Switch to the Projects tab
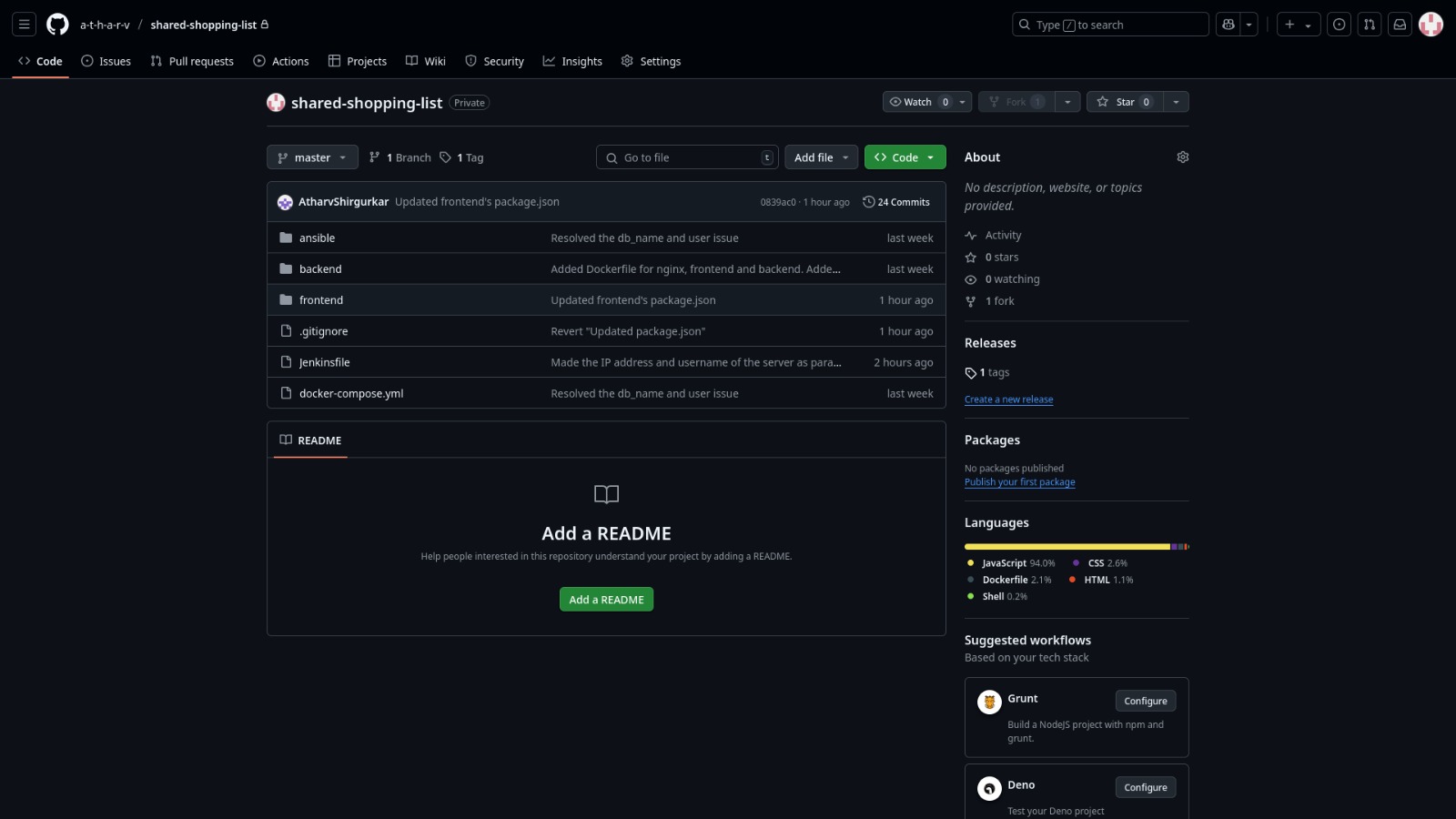Viewport: 1456px width, 819px height. click(358, 61)
